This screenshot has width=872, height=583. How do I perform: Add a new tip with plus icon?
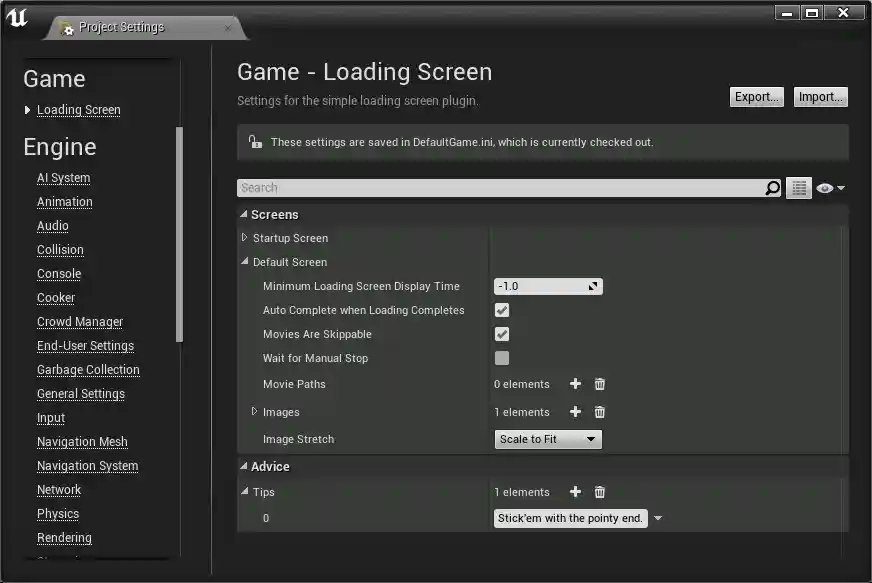(x=575, y=492)
